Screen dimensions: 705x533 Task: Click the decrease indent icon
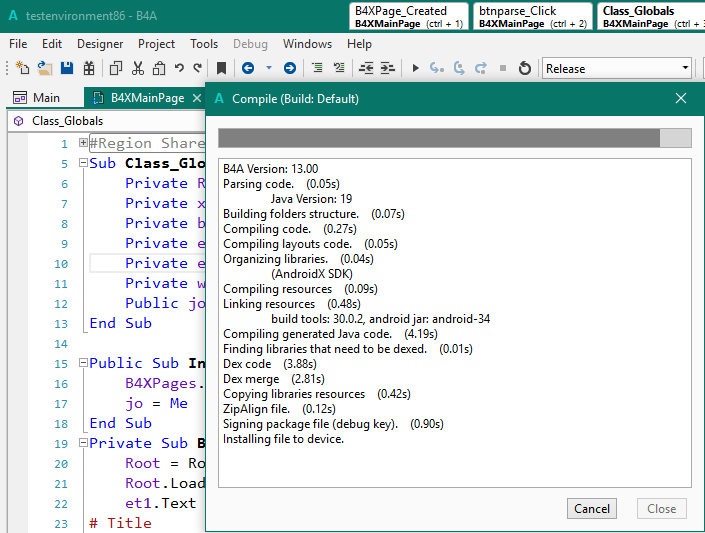(x=366, y=68)
